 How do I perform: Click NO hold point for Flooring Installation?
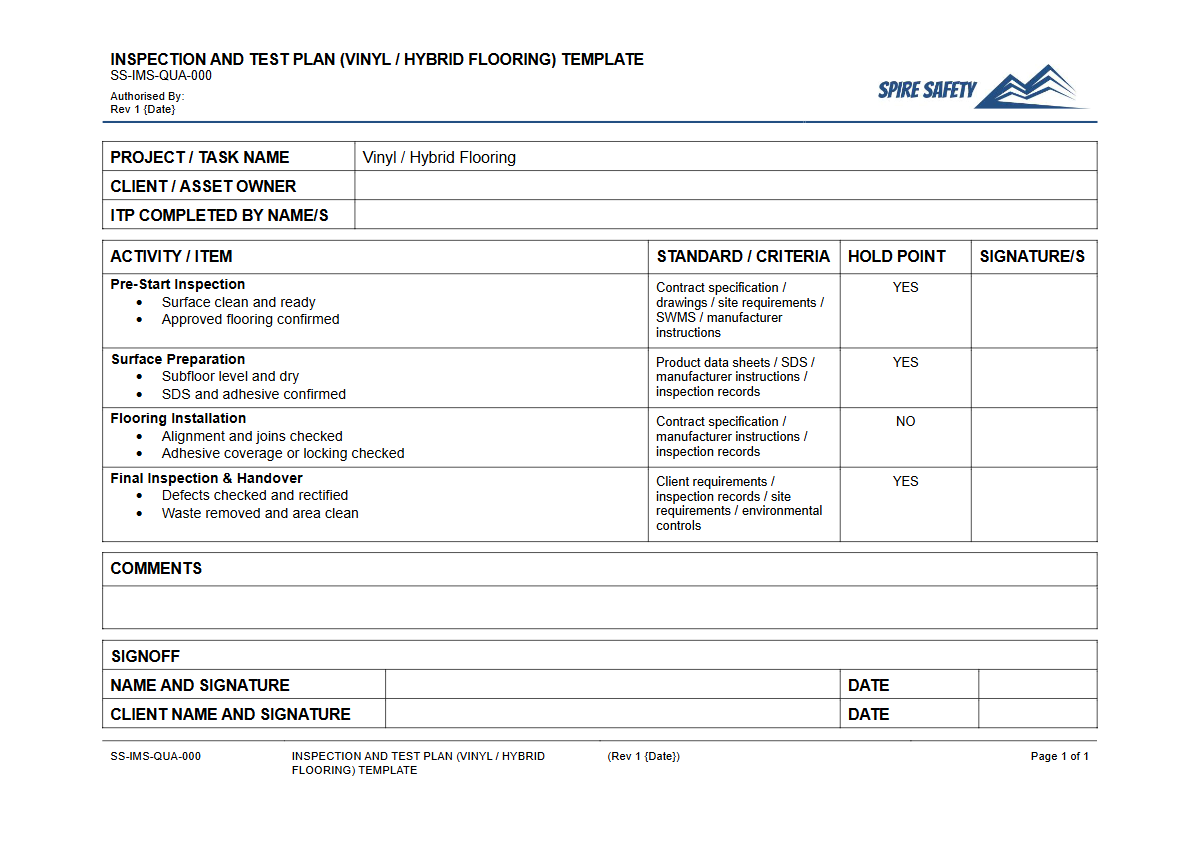[x=906, y=421]
